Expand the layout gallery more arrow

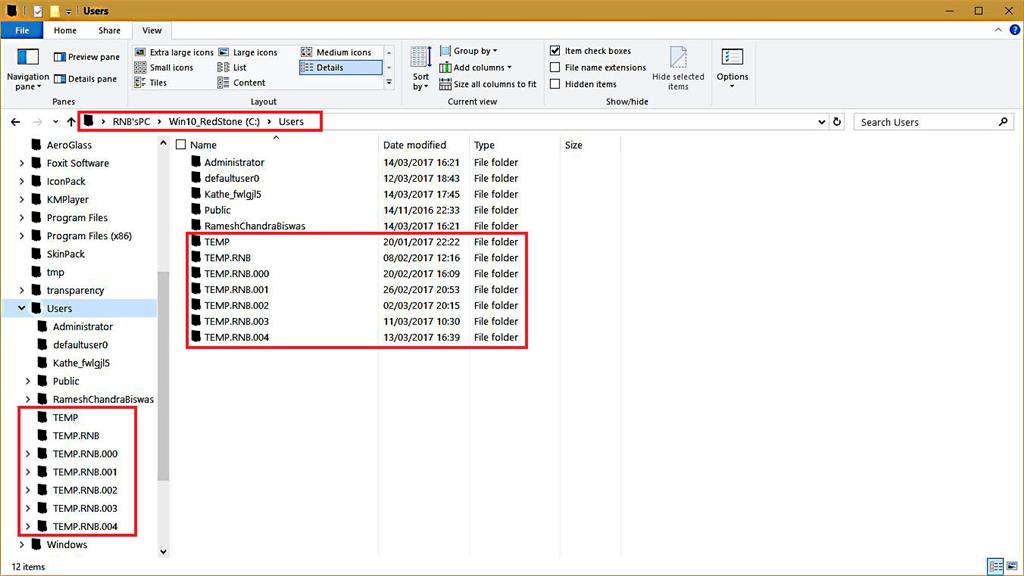tap(389, 82)
